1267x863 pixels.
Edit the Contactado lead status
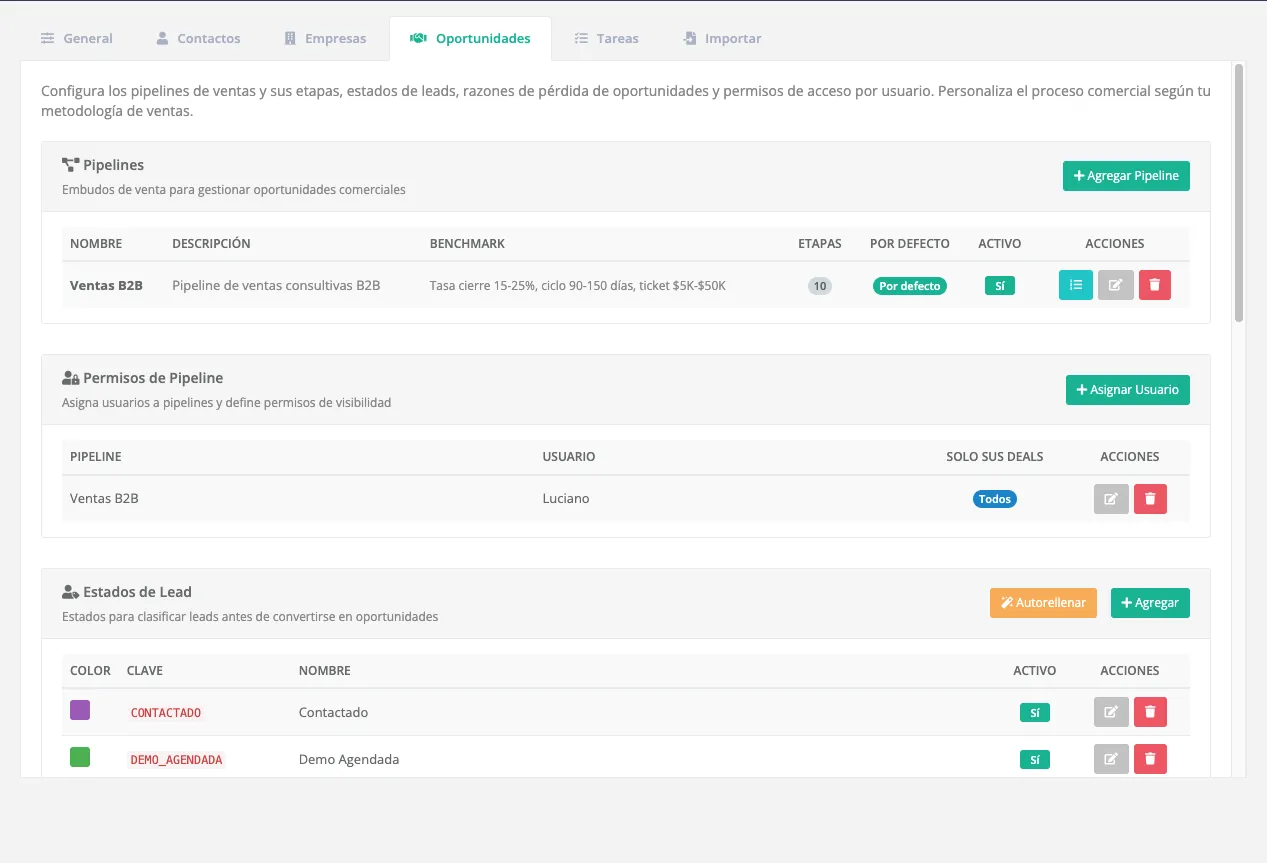point(1111,712)
